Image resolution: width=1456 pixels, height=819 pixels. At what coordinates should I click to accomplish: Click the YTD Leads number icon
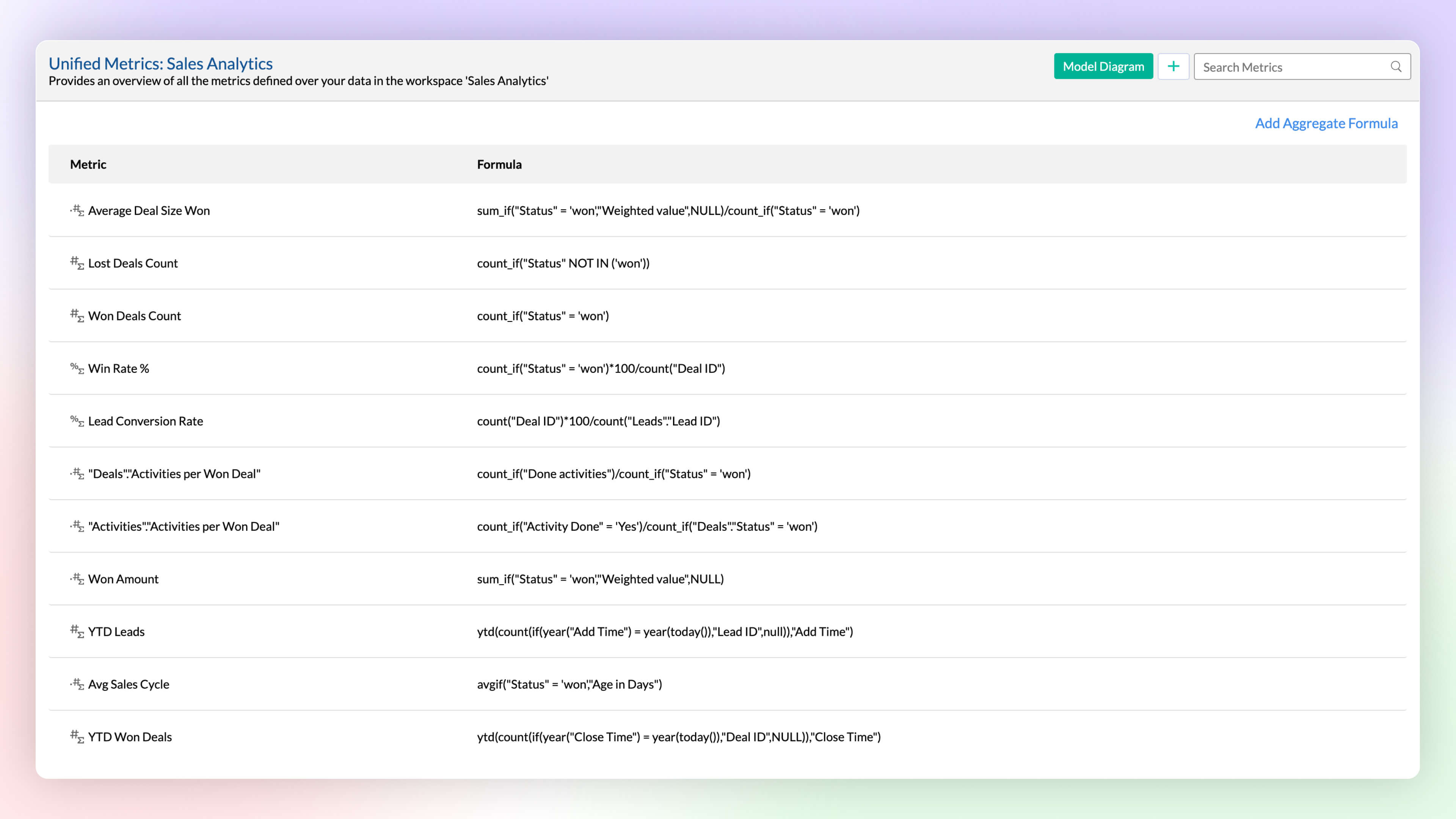pos(77,631)
